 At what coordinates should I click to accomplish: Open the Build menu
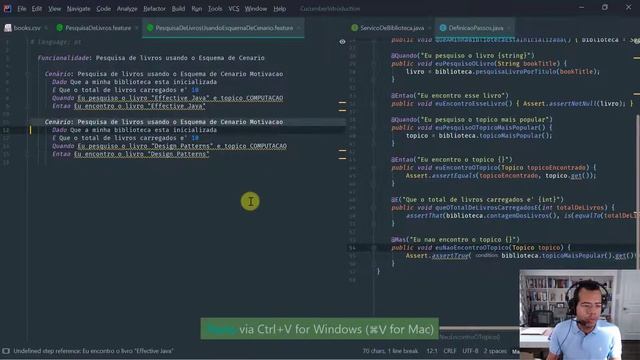pos(178,9)
